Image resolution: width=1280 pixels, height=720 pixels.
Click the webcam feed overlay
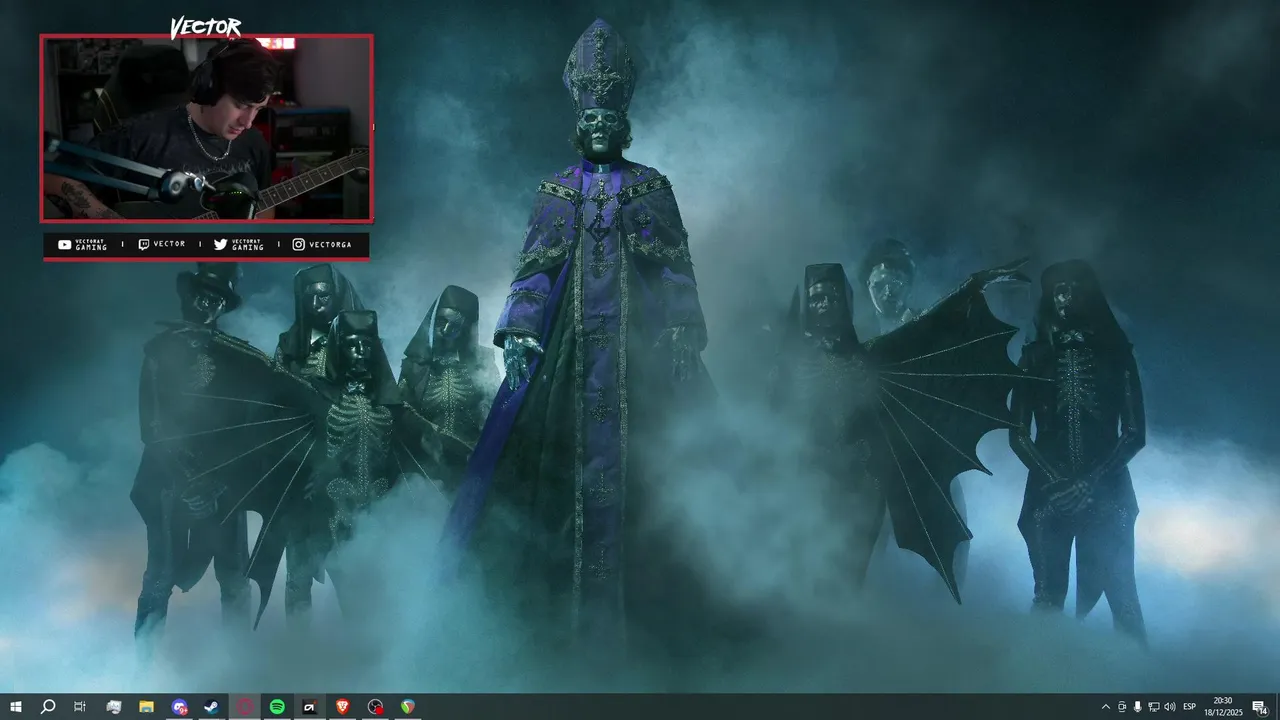point(207,128)
